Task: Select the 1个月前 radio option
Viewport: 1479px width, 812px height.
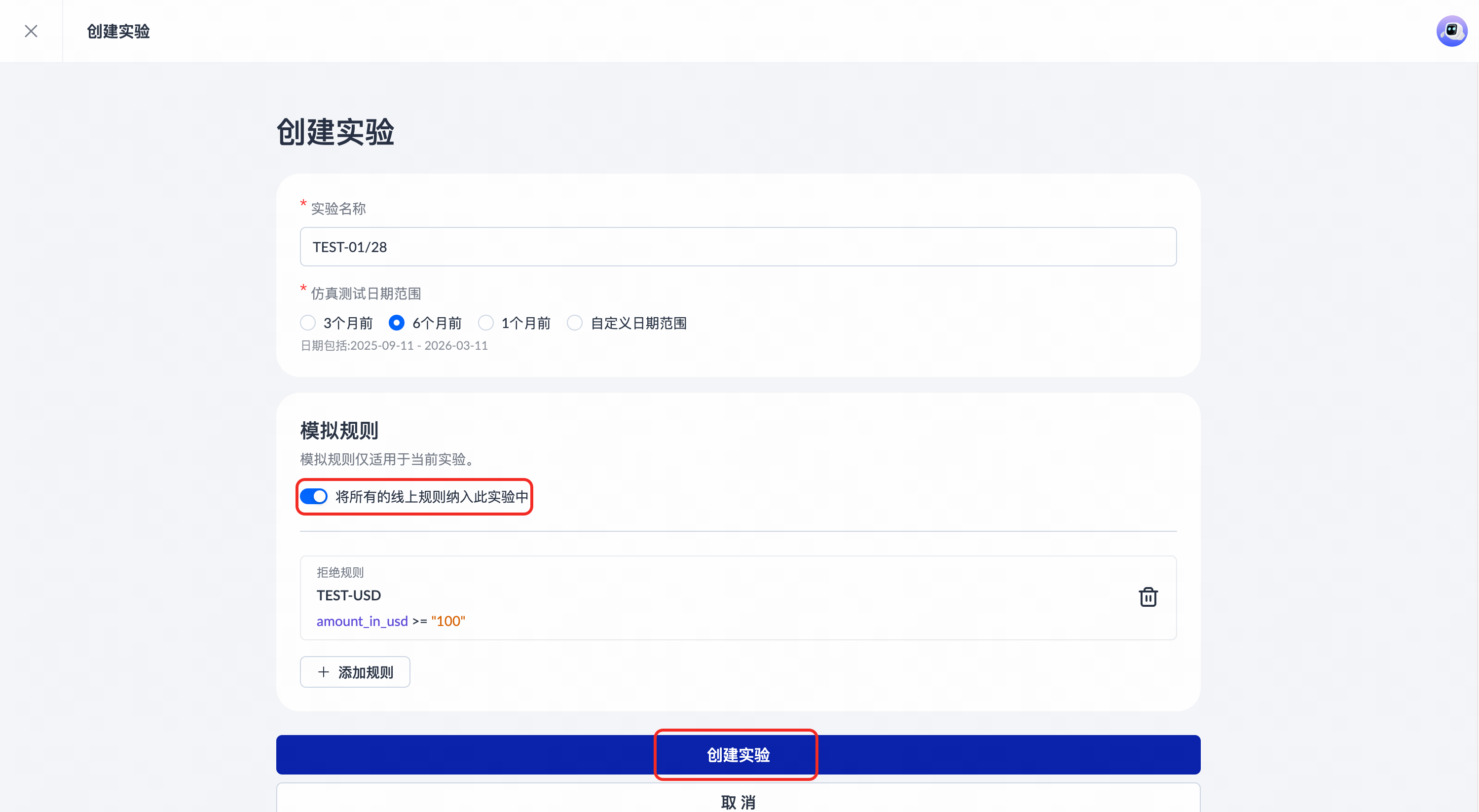Action: coord(486,323)
